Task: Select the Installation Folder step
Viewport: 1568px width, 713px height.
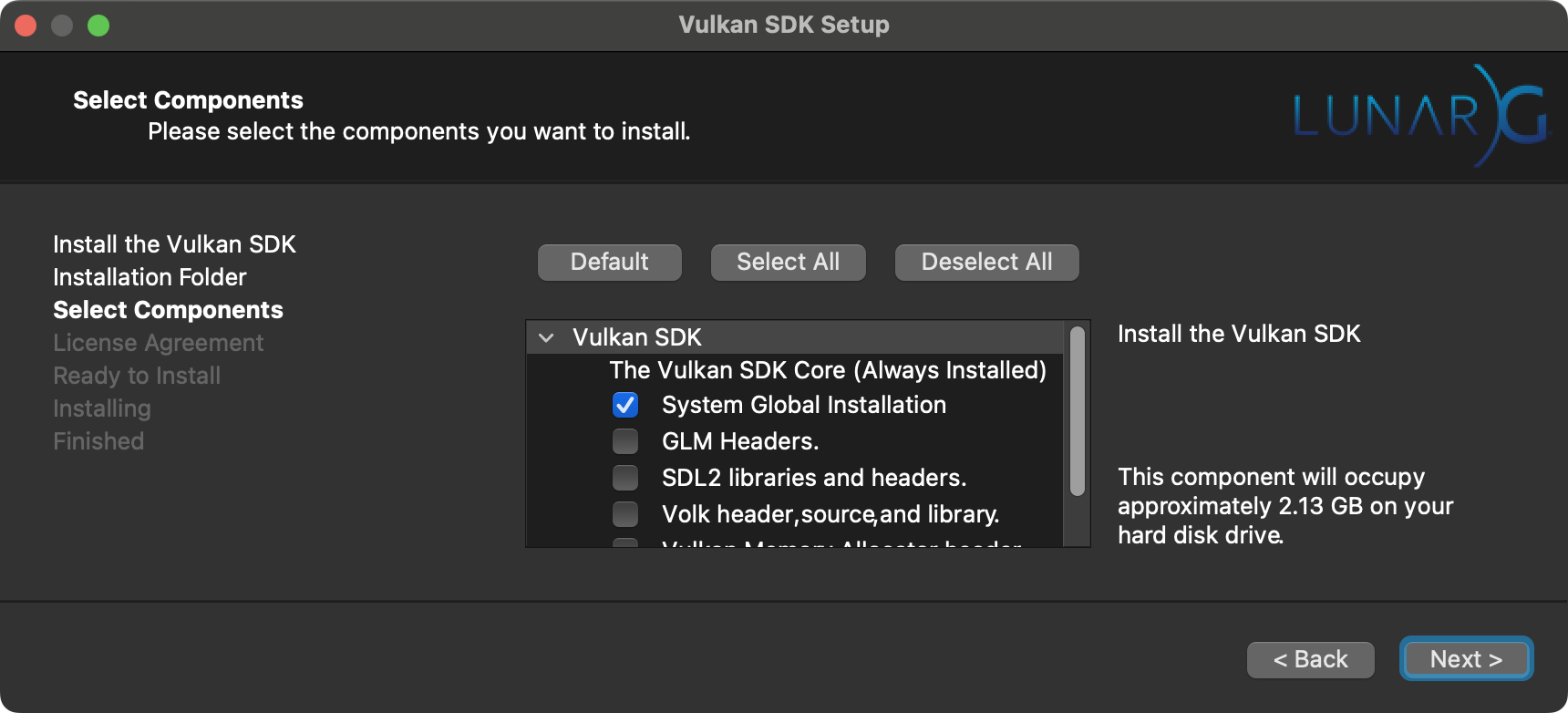Action: tap(150, 277)
